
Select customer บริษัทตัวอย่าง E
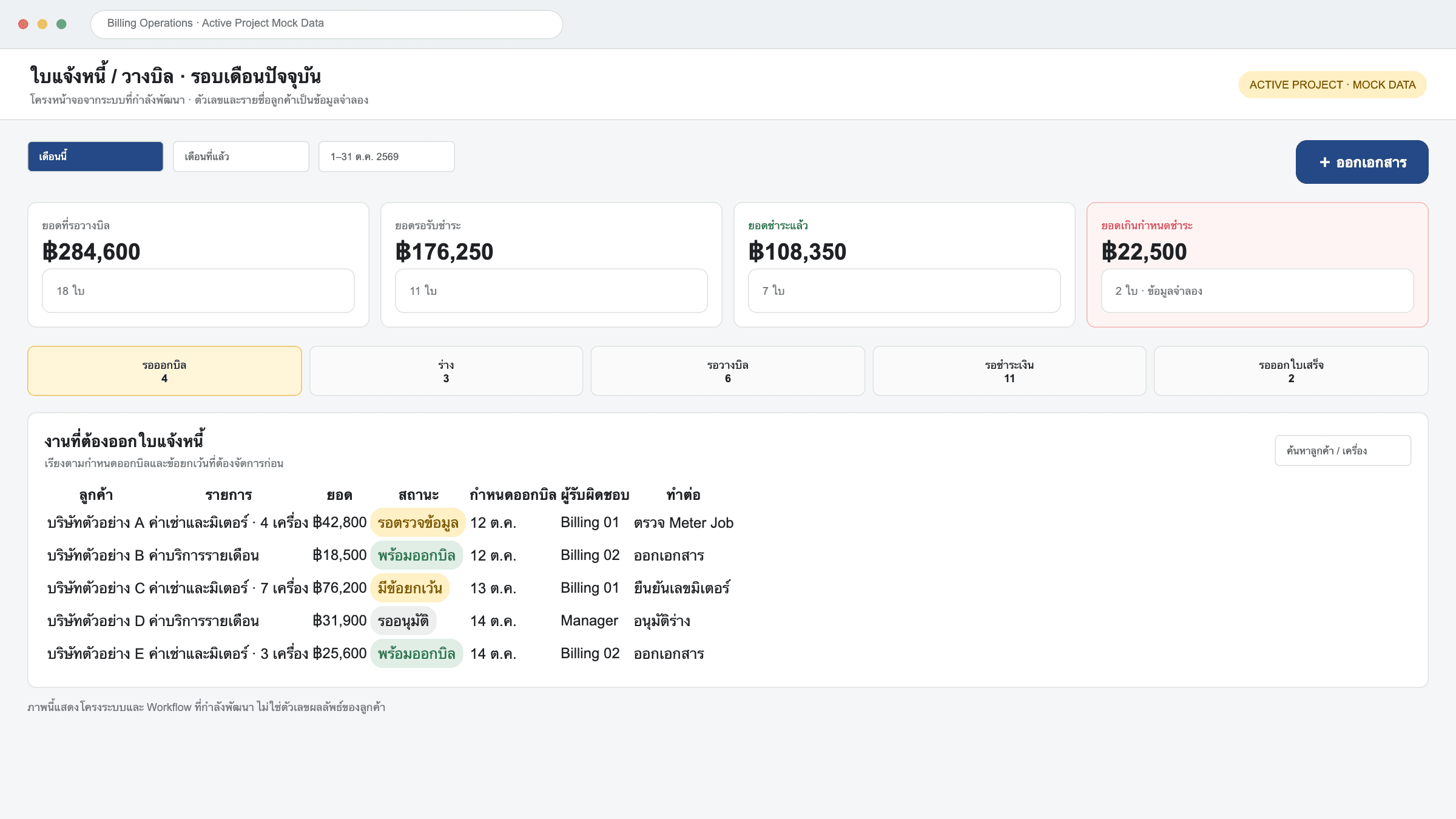point(96,654)
